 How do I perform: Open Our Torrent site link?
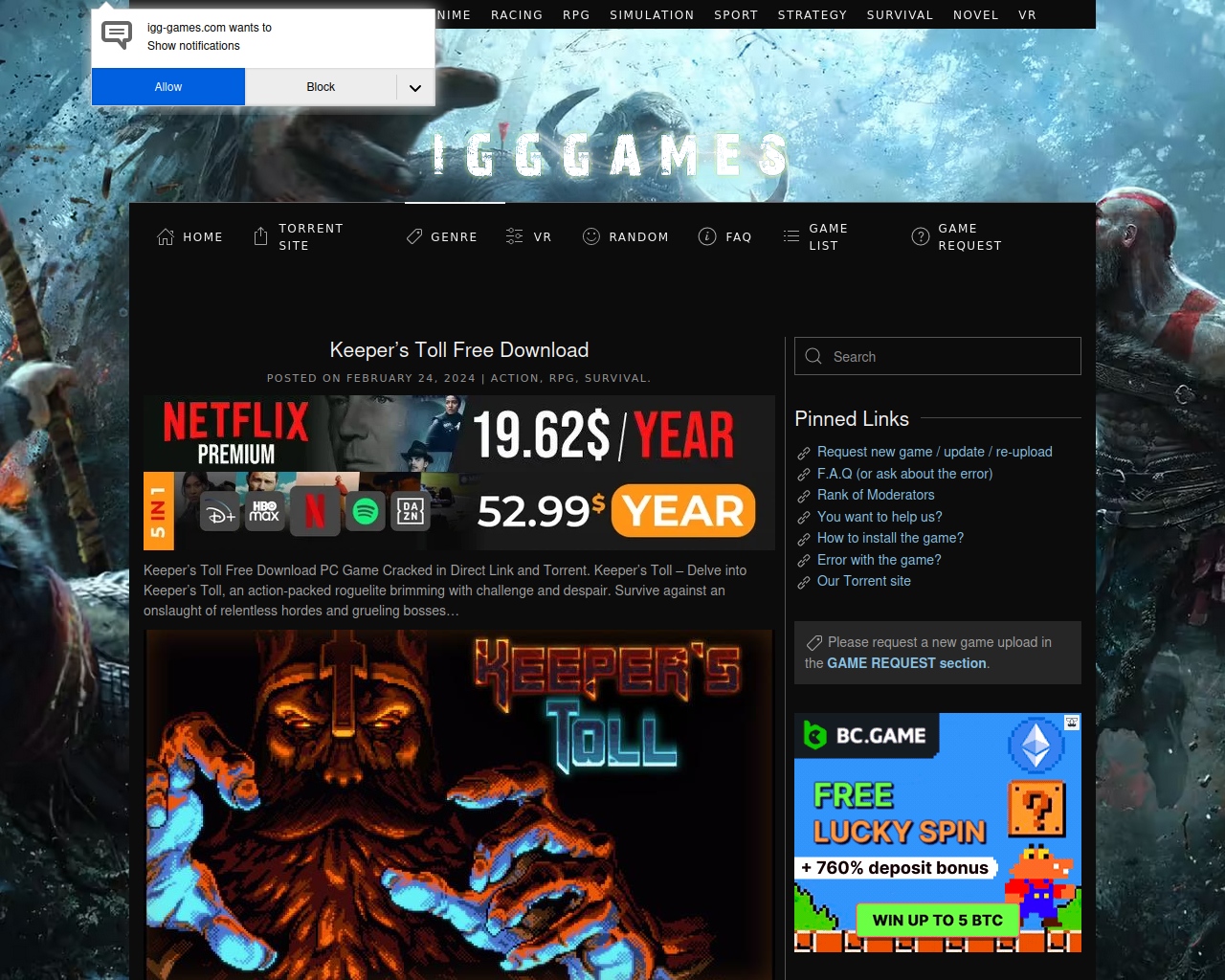coord(863,581)
